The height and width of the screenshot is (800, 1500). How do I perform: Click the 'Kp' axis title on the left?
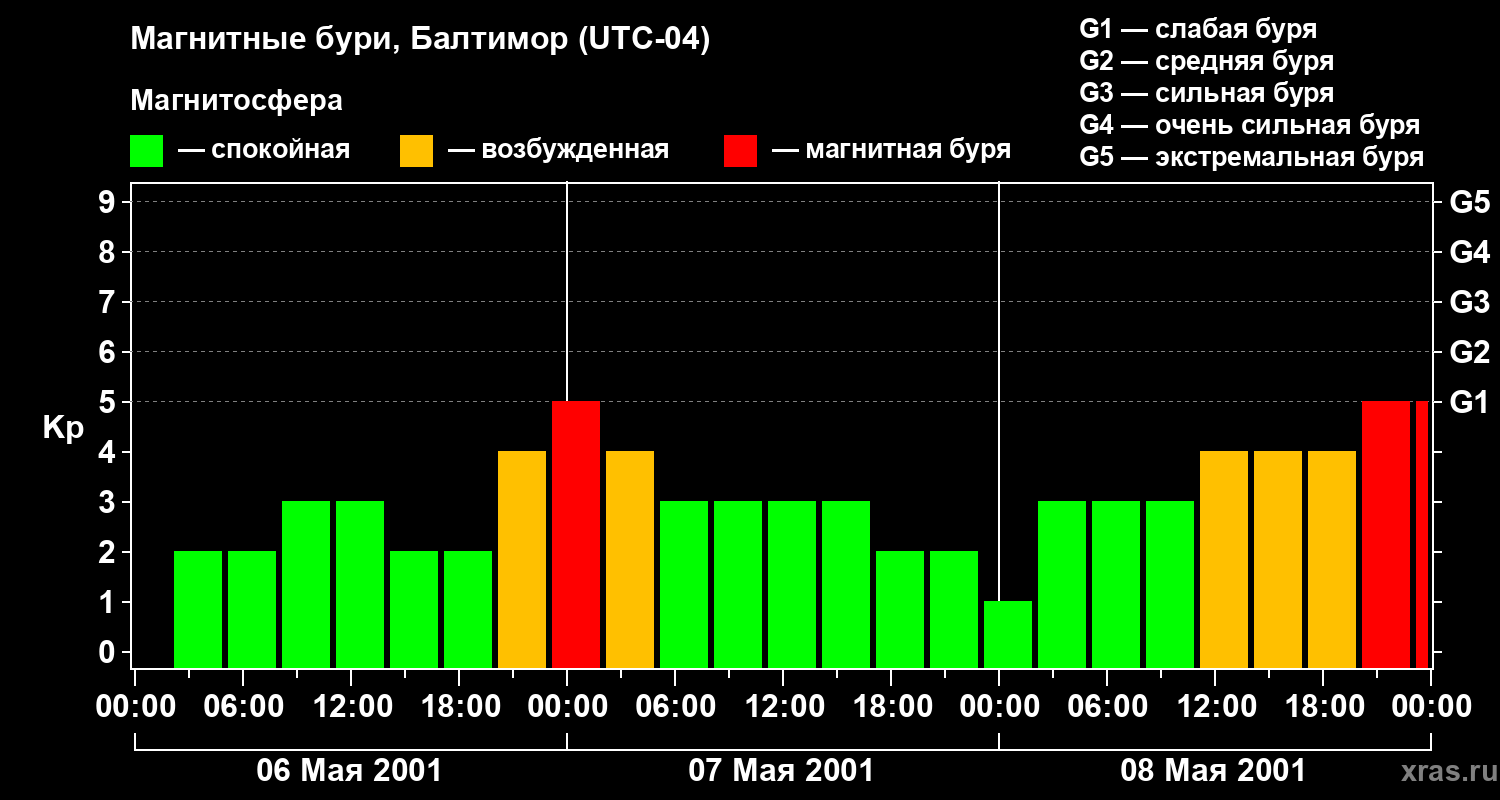[63, 427]
